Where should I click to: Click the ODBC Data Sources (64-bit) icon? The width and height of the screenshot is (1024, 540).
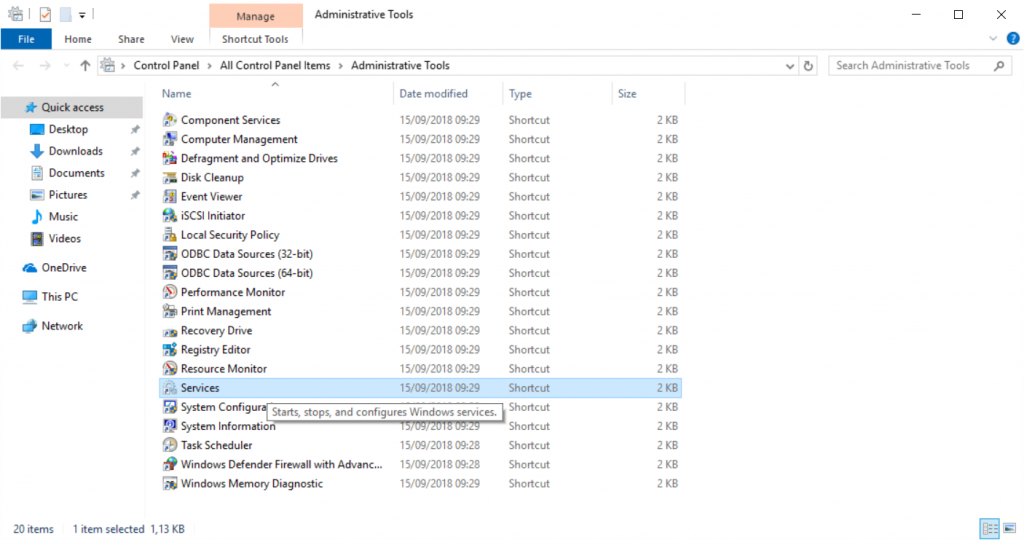coord(170,272)
